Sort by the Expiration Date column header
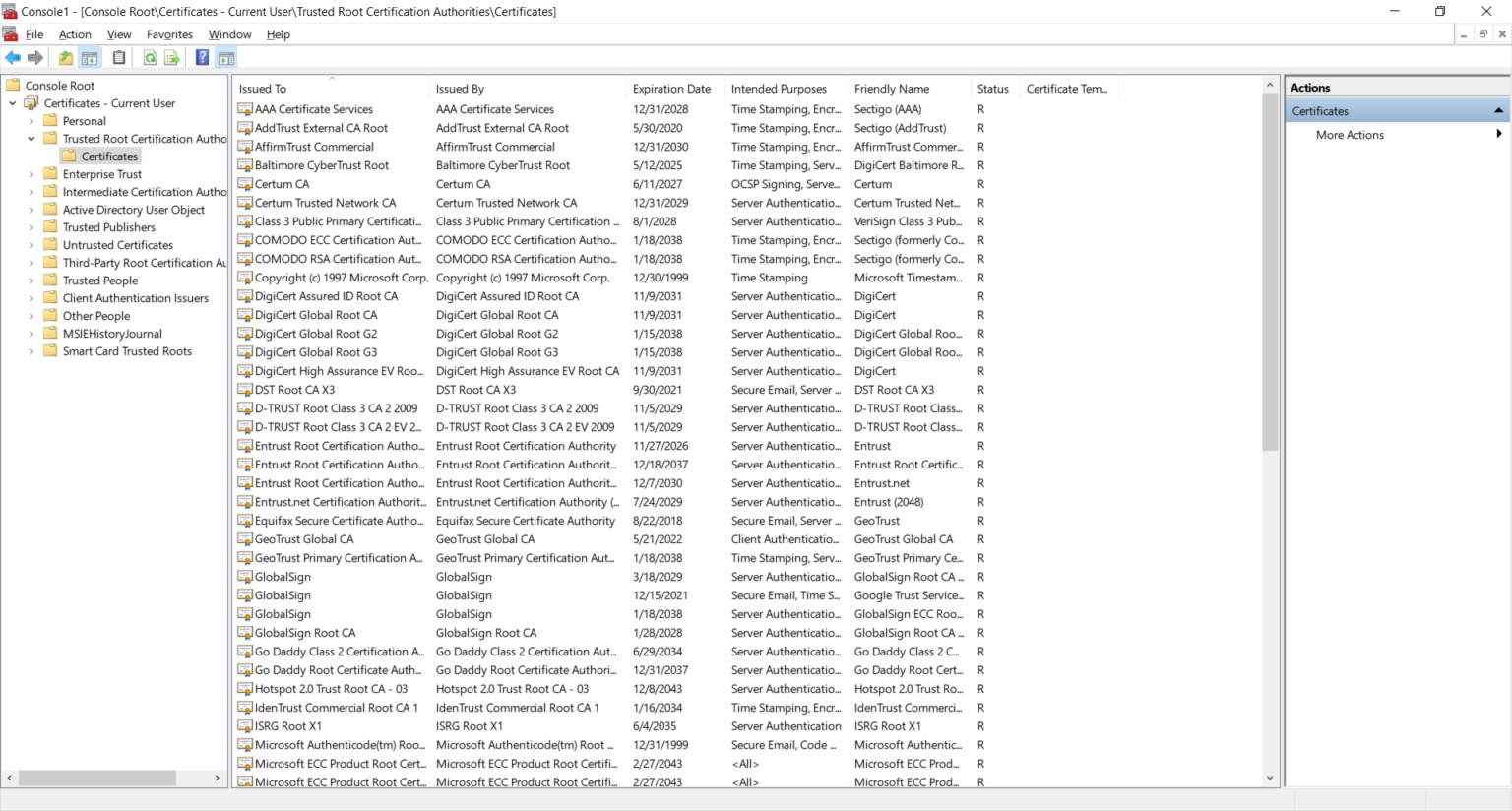Screen dimensions: 1512x811 tap(671, 89)
